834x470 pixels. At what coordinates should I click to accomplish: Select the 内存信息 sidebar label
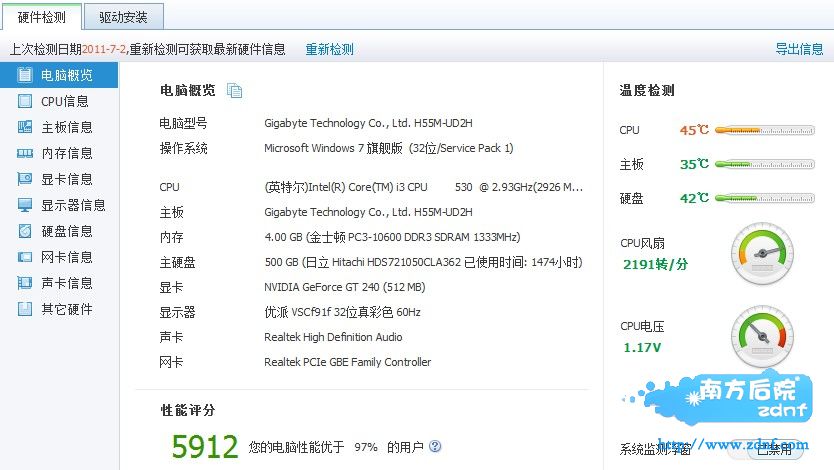click(67, 153)
